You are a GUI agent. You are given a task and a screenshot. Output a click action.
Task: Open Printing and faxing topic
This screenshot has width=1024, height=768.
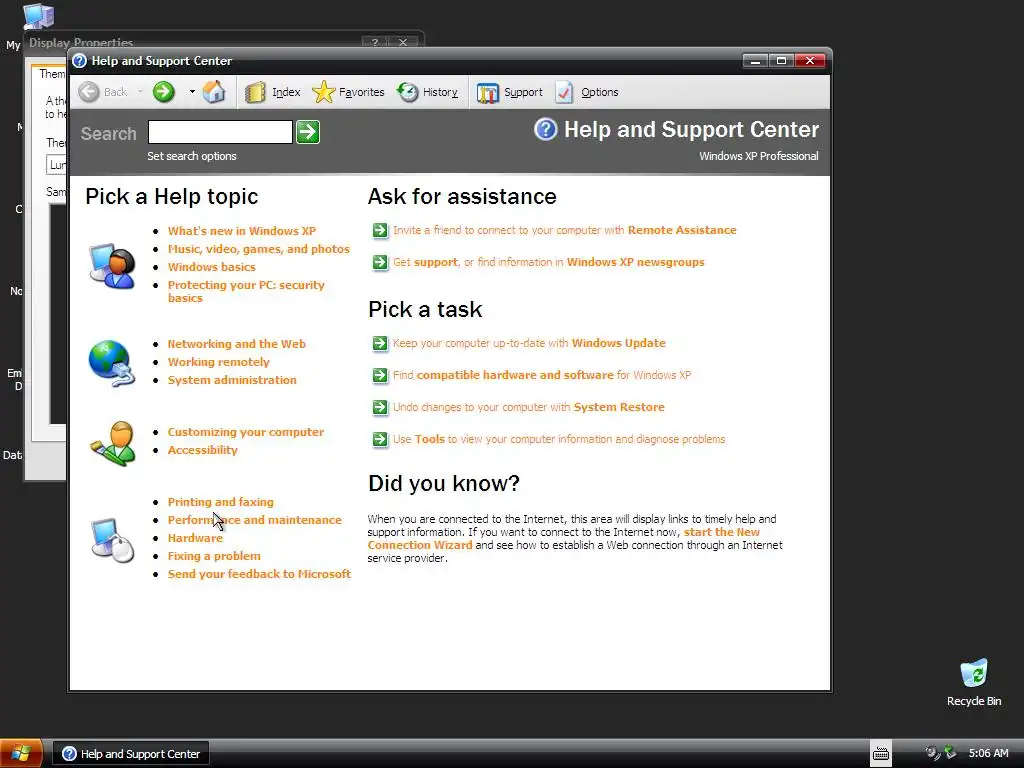221,502
